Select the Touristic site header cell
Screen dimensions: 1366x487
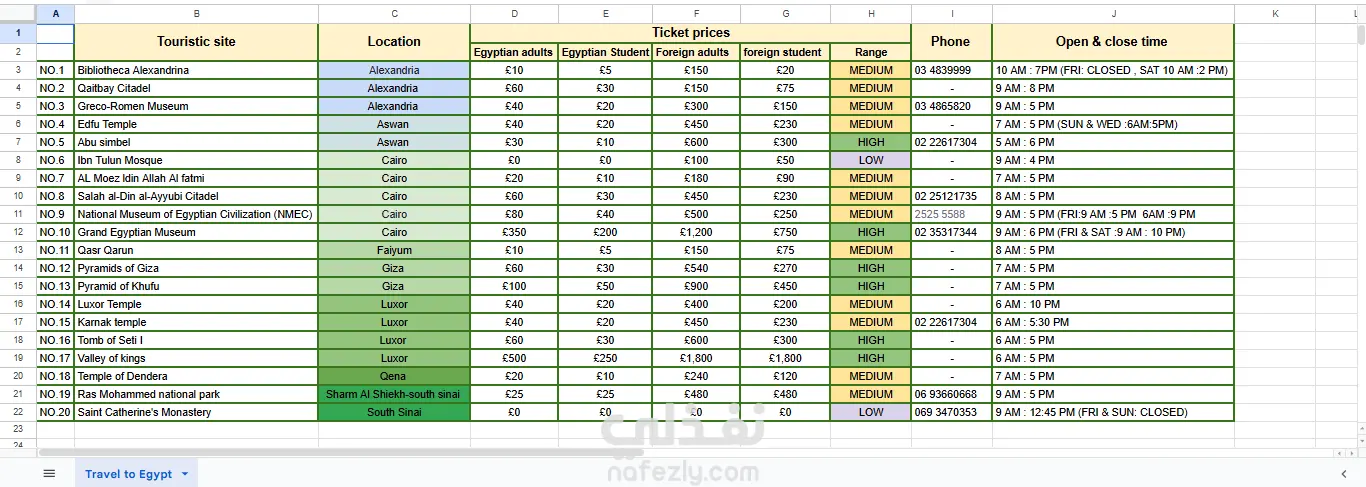pos(196,42)
